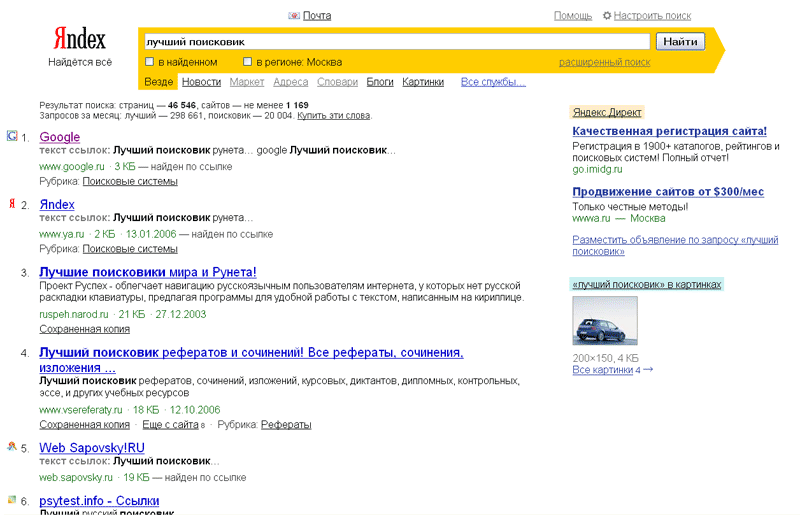The height and width of the screenshot is (515, 800).
Task: Open 'Лучшие поисковики мира и Рунета!' result
Action: 148,272
